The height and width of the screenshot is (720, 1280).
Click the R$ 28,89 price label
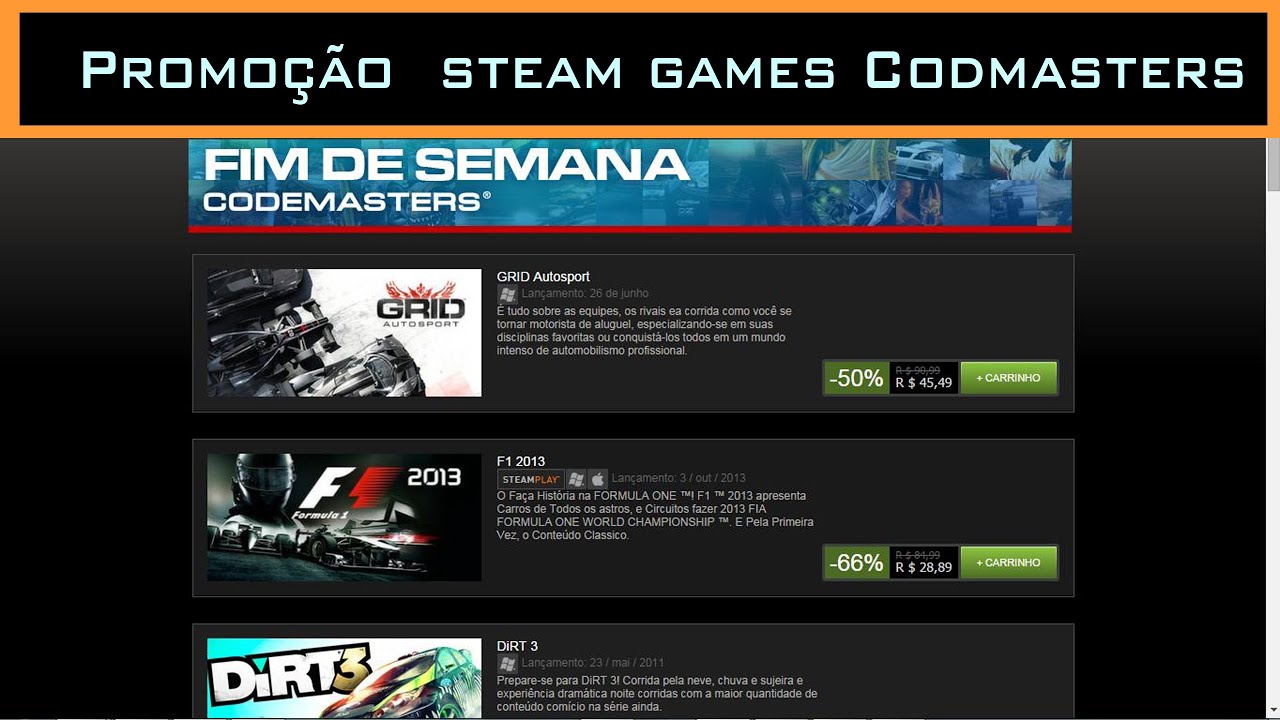(x=923, y=567)
